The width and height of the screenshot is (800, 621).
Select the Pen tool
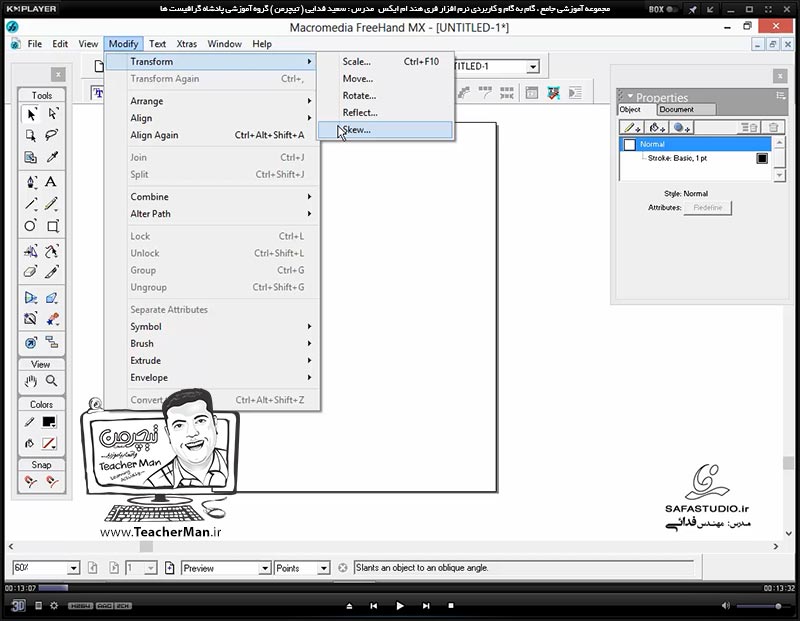[x=31, y=182]
